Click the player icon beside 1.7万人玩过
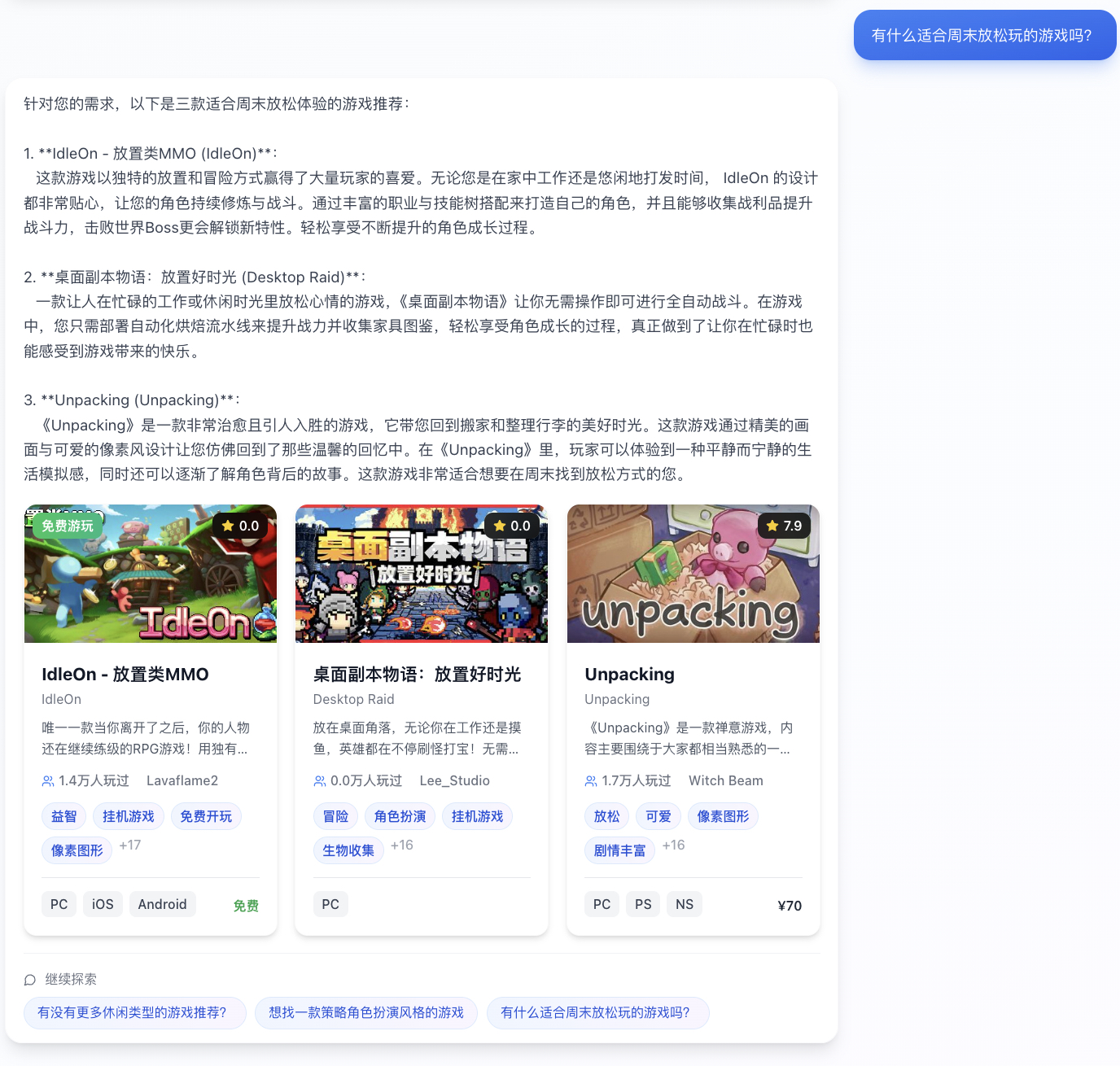The height and width of the screenshot is (1066, 1120). pos(589,780)
